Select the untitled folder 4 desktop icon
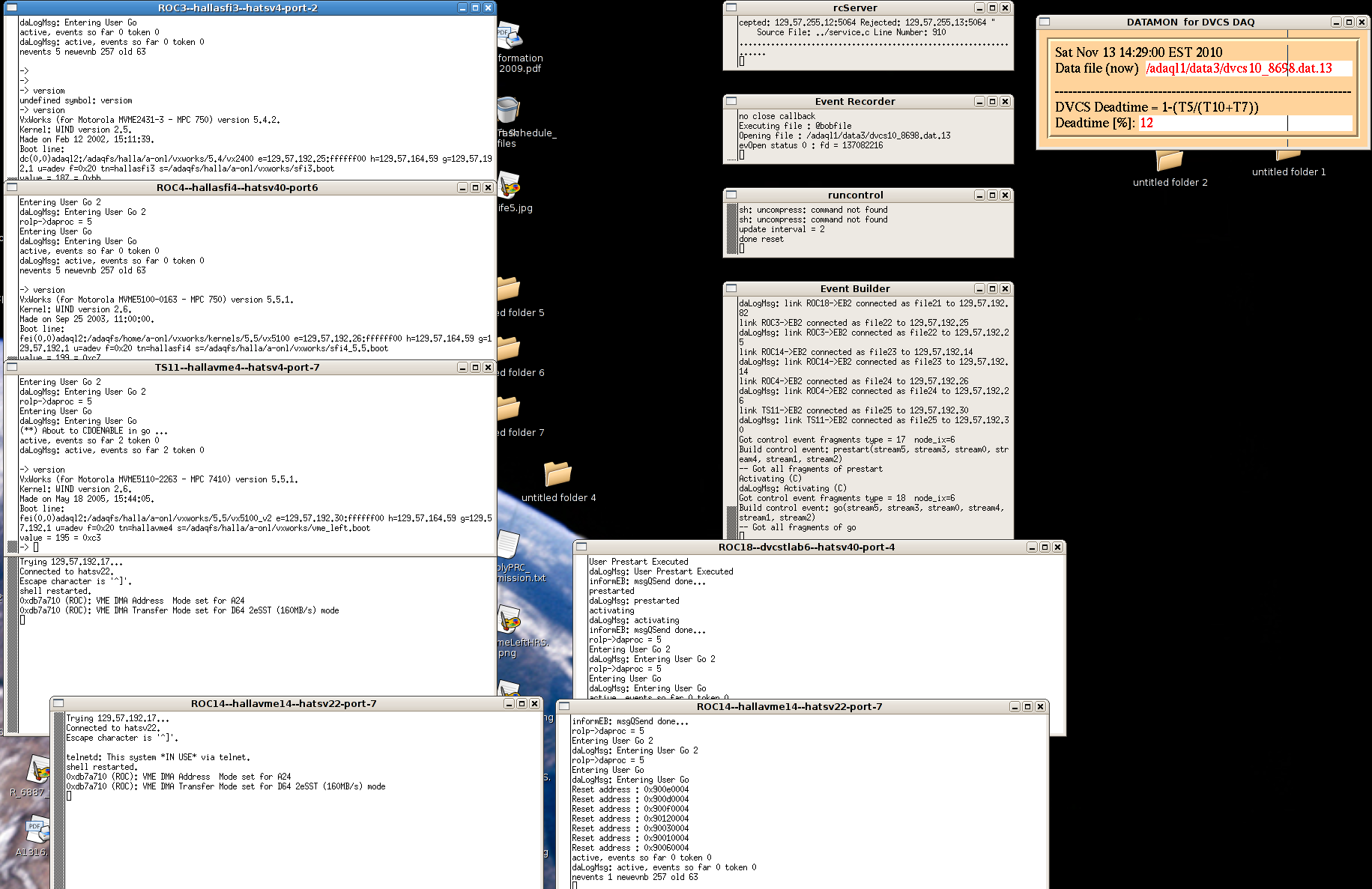1372x889 pixels. click(x=557, y=474)
